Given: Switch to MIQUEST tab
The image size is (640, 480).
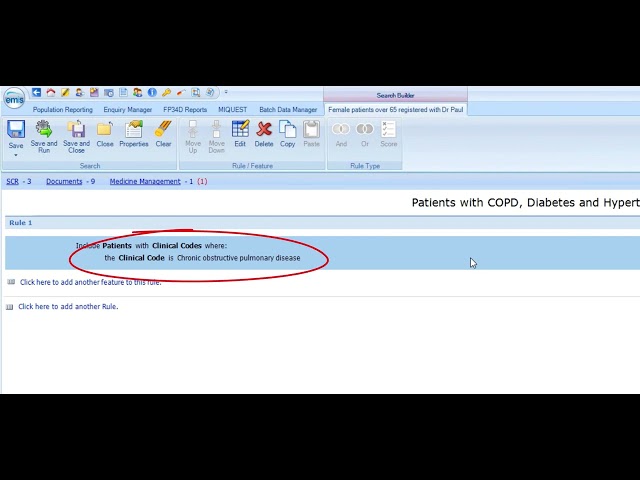Looking at the screenshot, I should (x=232, y=110).
